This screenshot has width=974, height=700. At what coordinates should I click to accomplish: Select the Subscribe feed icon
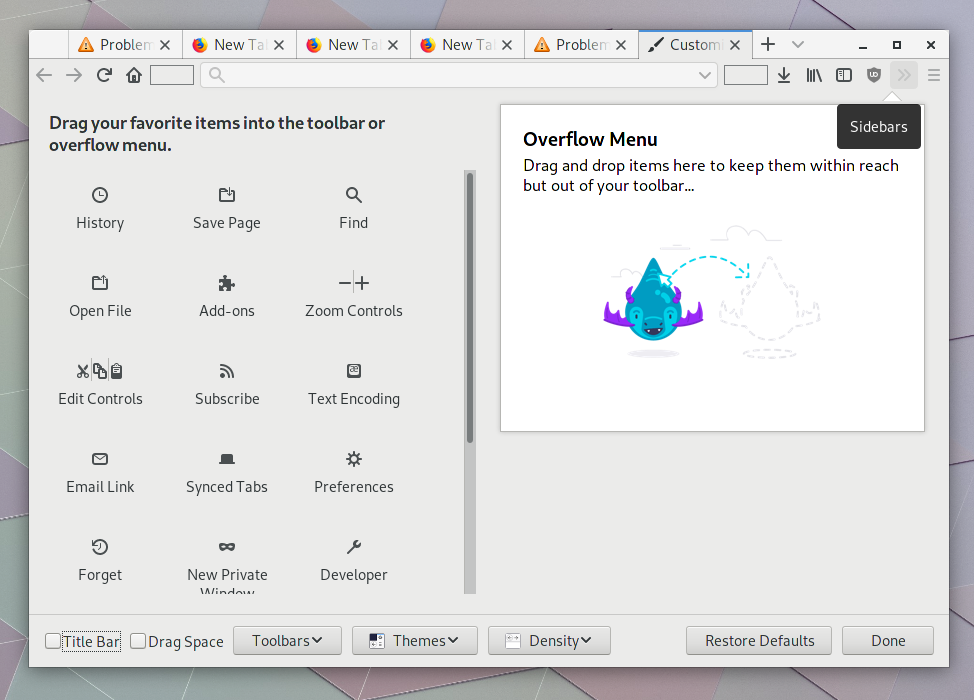227,371
